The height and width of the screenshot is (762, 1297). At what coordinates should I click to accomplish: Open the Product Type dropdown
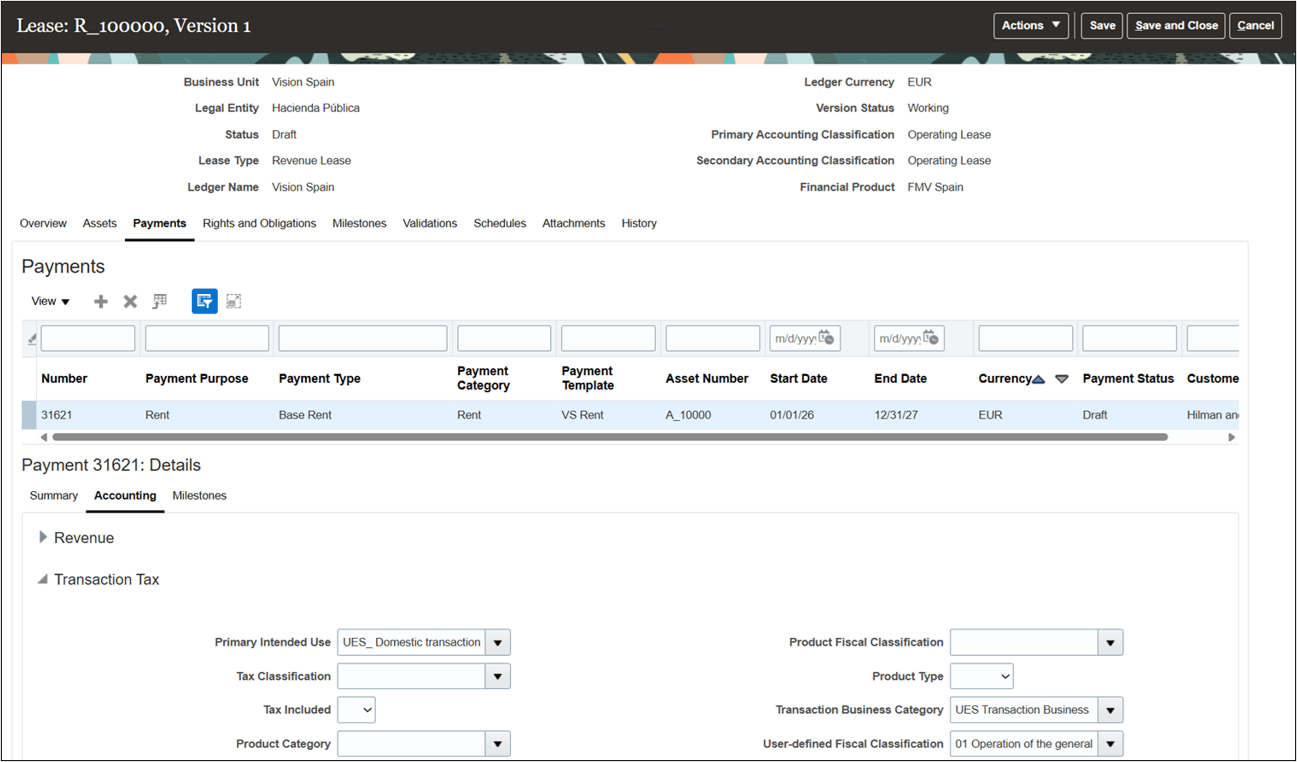tap(1003, 675)
